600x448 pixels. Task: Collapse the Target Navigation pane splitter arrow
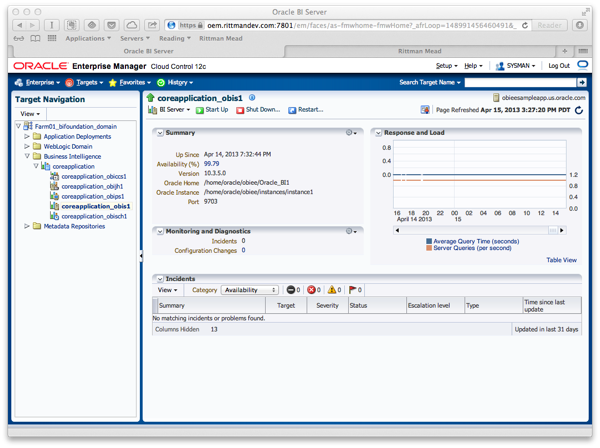pyautogui.click(x=141, y=256)
